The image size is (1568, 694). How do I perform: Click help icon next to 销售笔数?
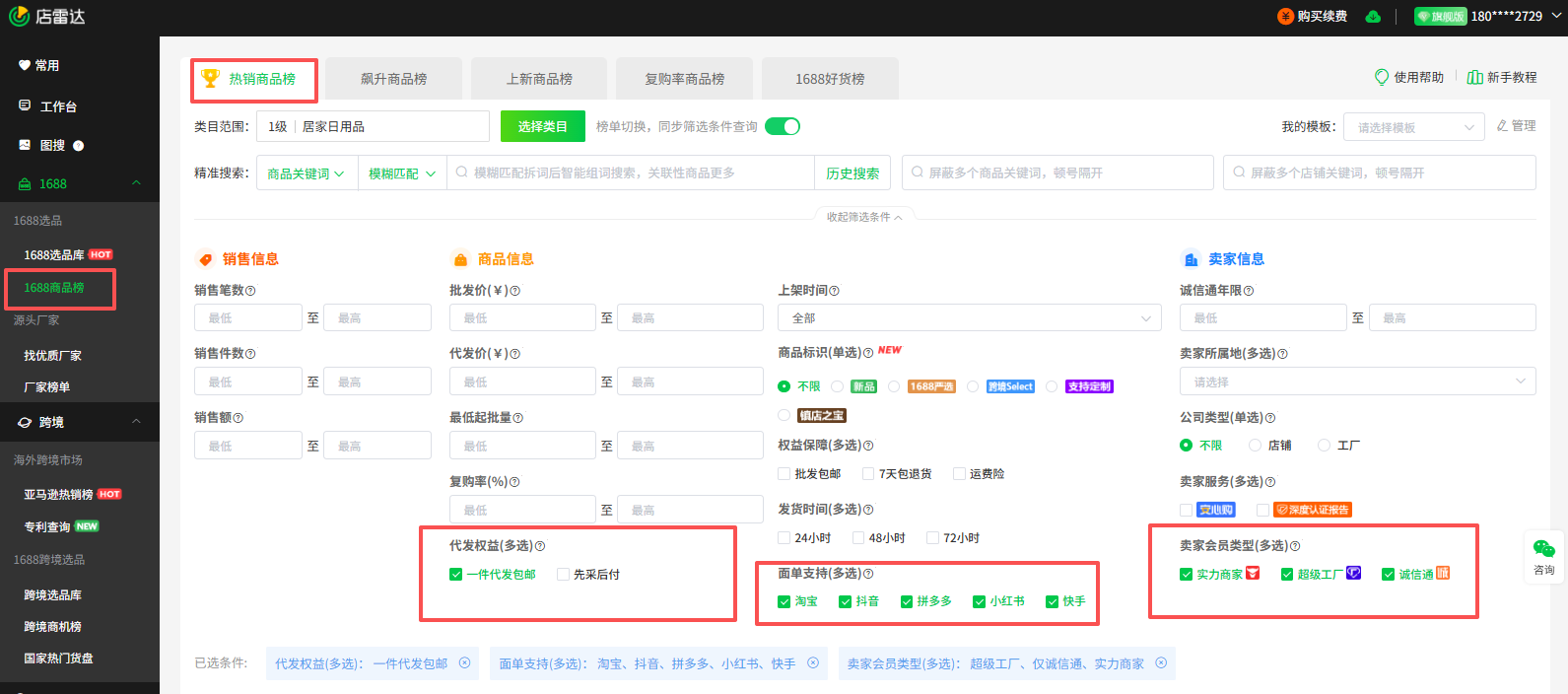(250, 291)
